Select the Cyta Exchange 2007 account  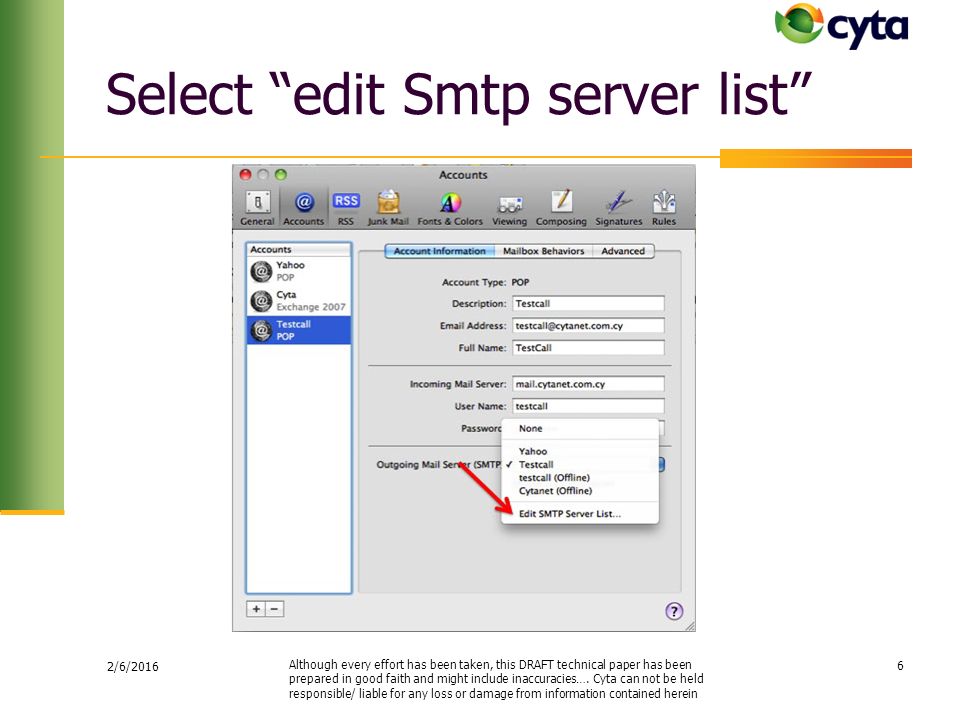coord(299,301)
